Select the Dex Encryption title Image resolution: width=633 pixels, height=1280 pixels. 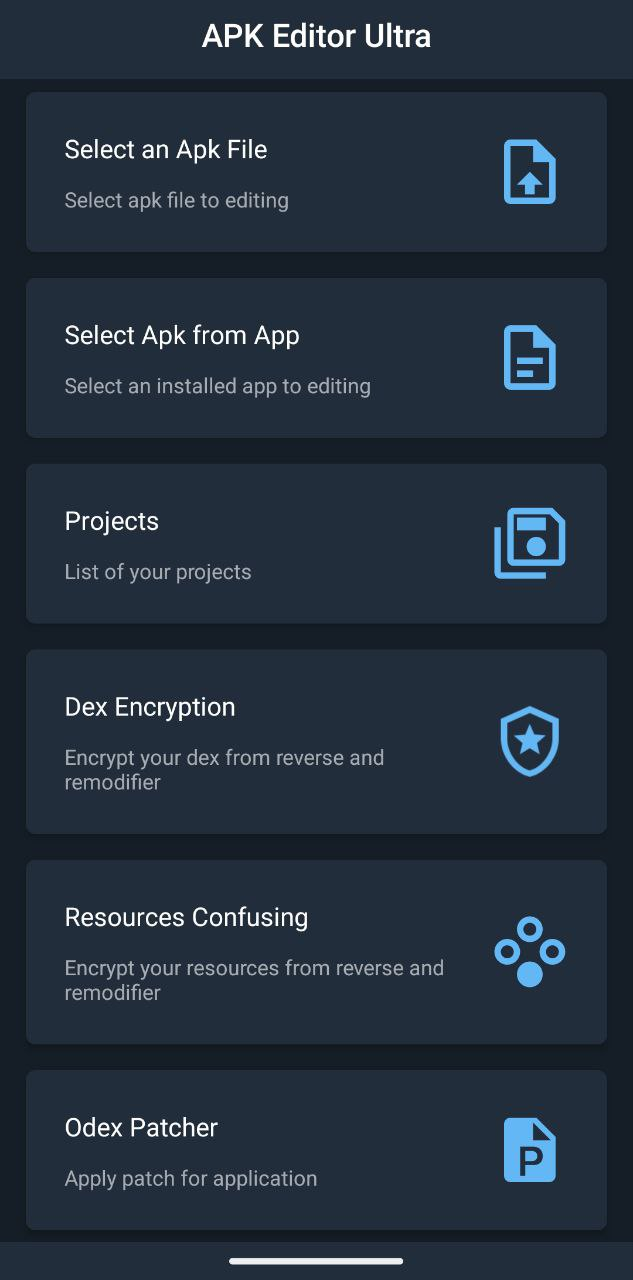click(x=150, y=707)
